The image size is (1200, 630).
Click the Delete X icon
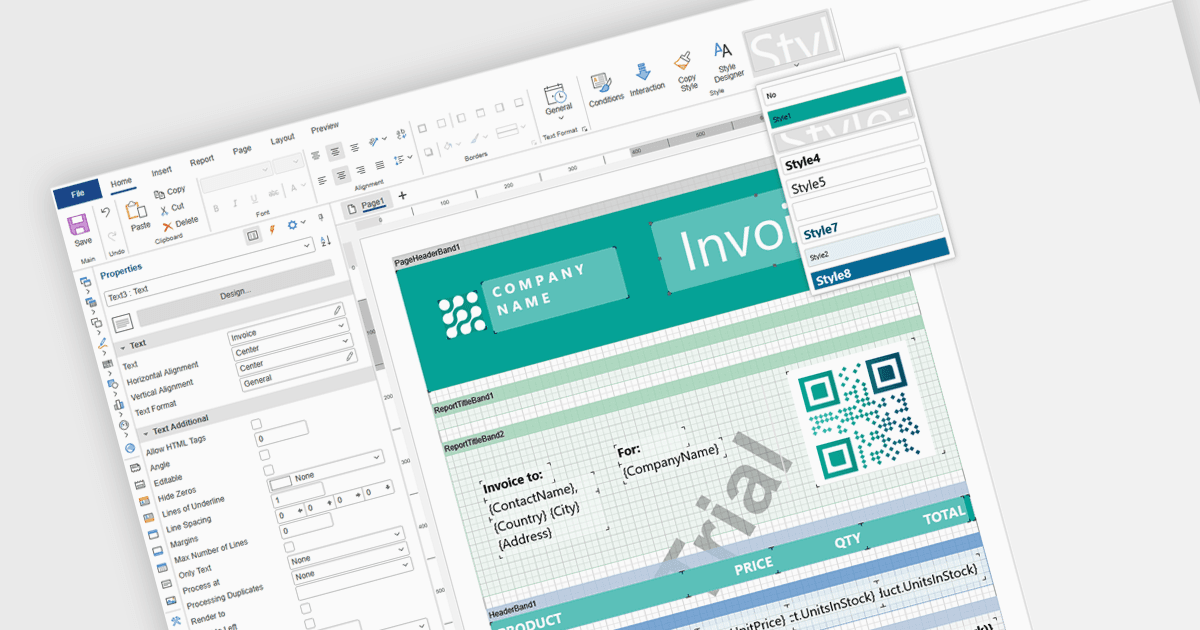(167, 227)
